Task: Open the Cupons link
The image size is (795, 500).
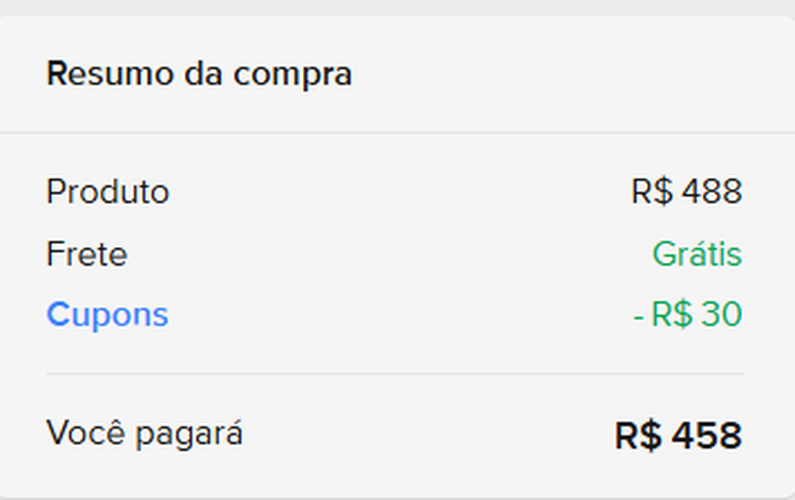Action: click(x=107, y=315)
